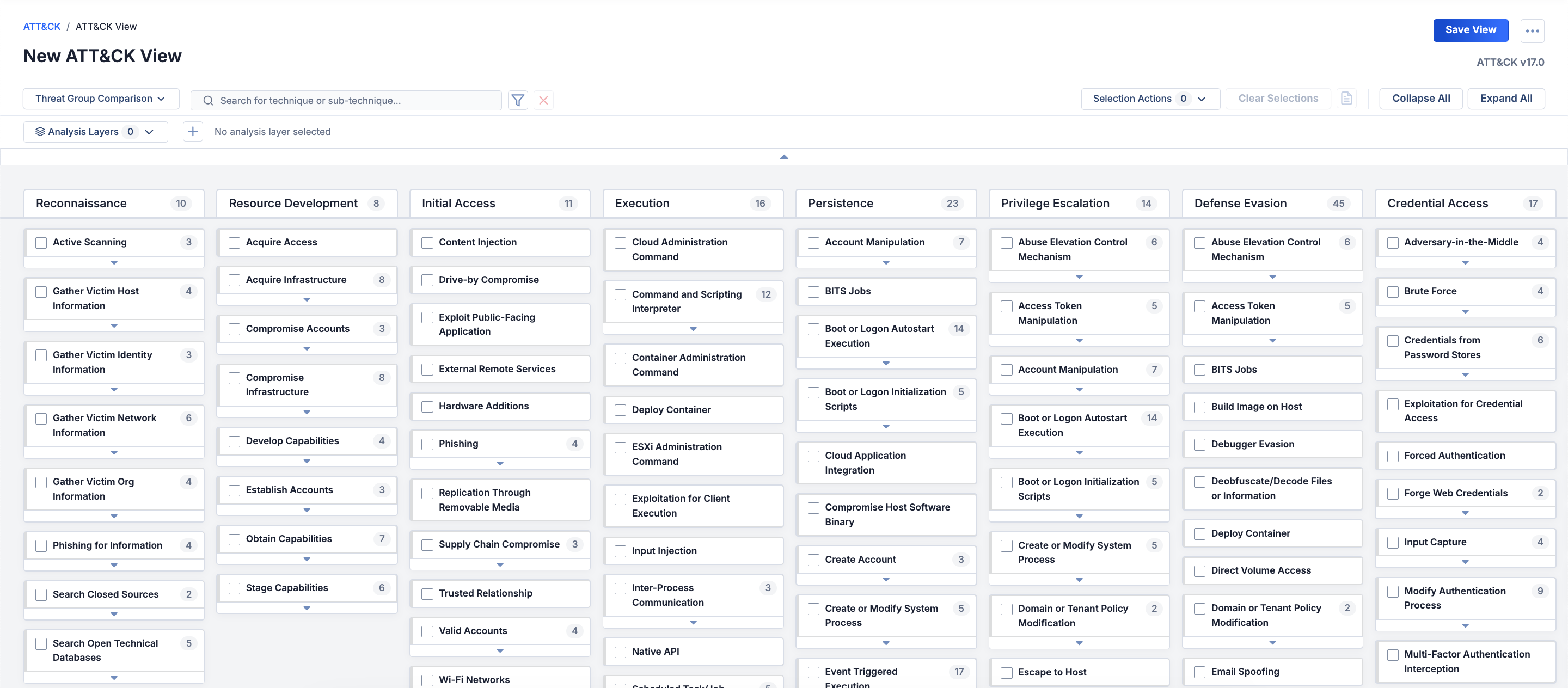Click the search magnifier icon

pos(208,100)
